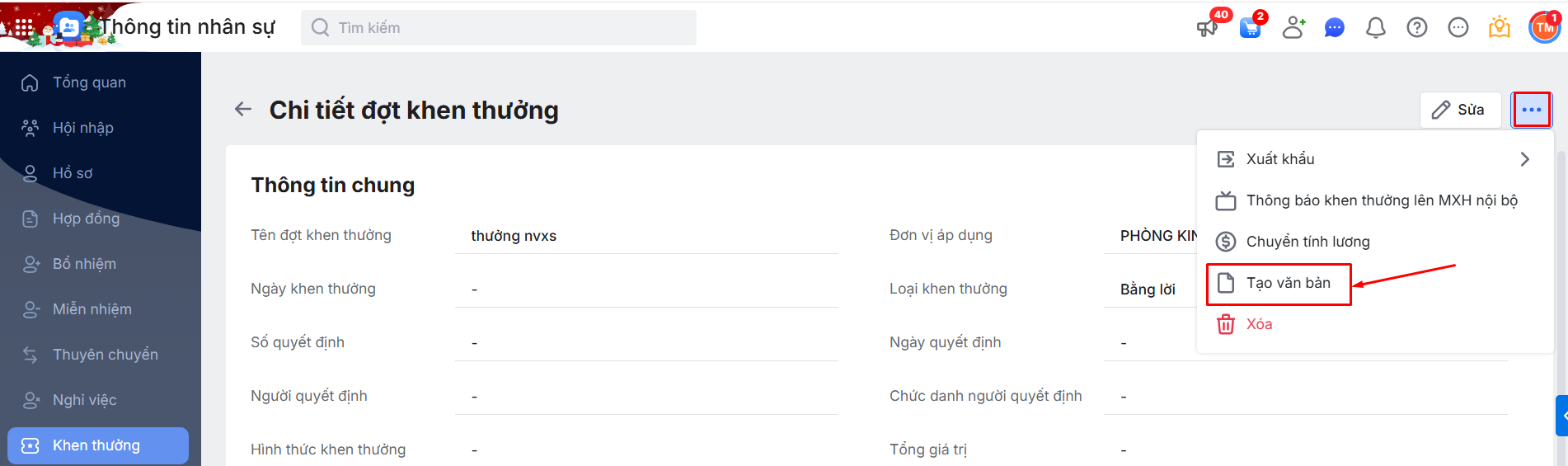Click the HR app logo icon
Image resolution: width=1568 pixels, height=466 pixels.
pyautogui.click(x=68, y=28)
